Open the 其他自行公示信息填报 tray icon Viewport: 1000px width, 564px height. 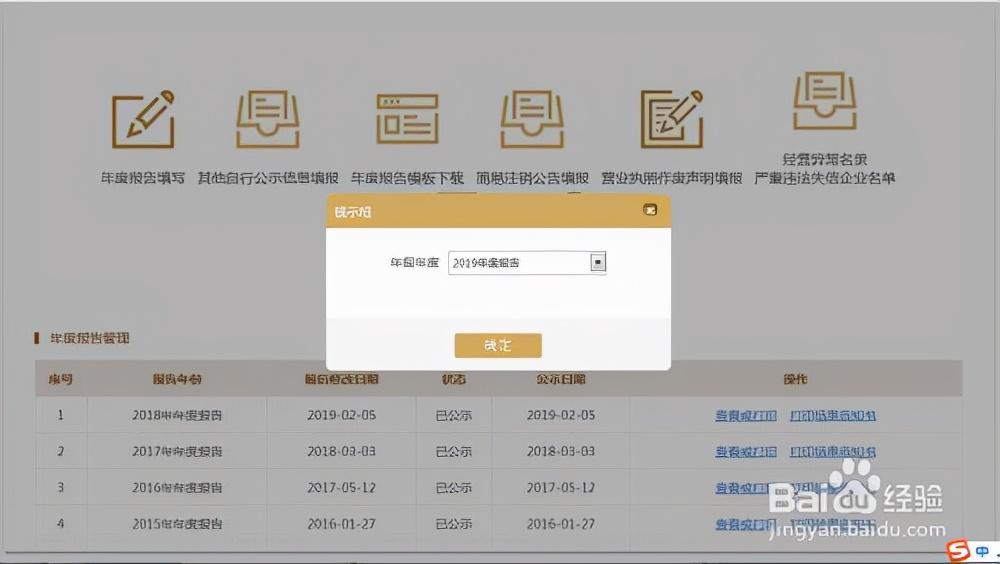click(268, 119)
